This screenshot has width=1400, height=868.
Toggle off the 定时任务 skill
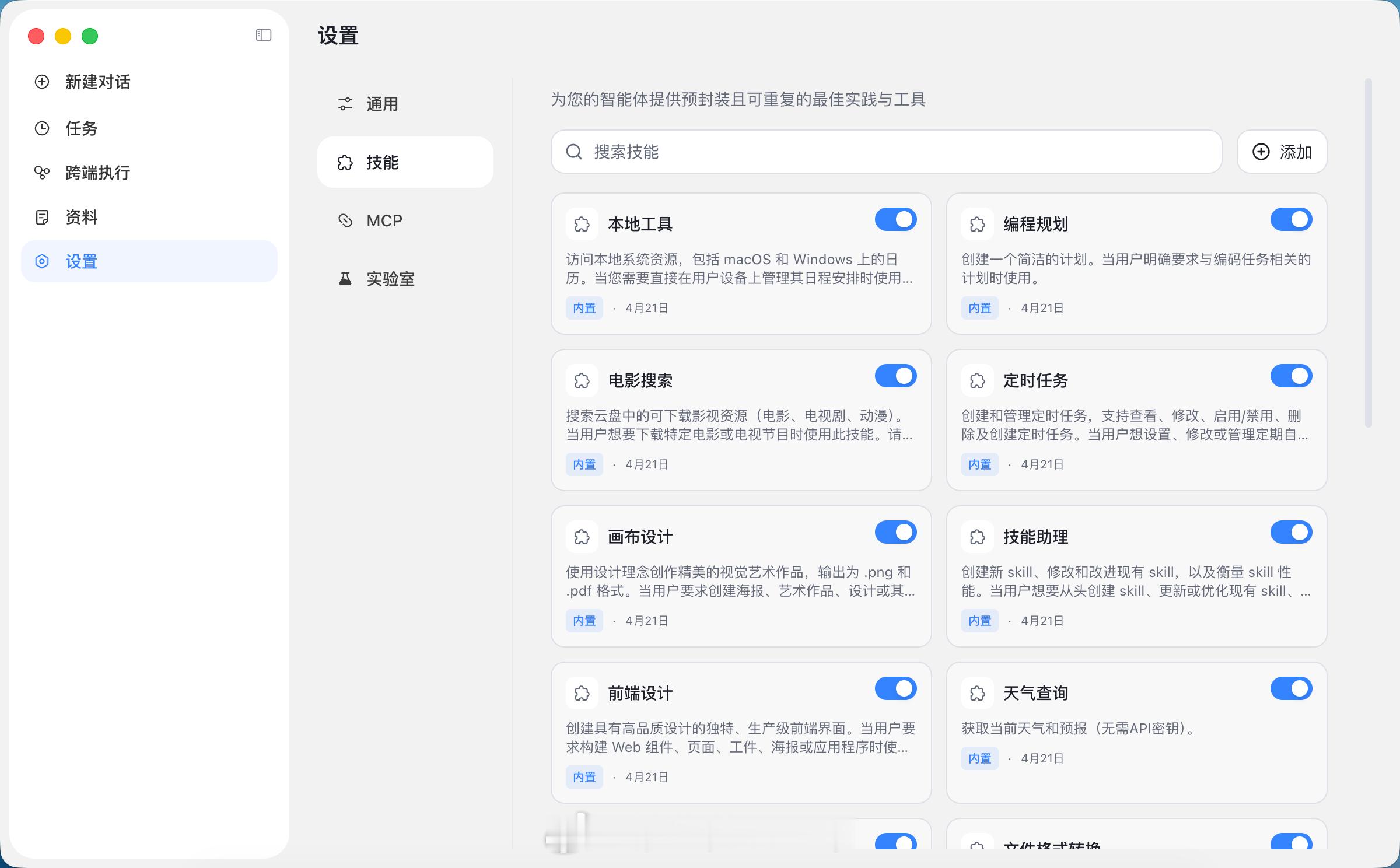[x=1291, y=376]
